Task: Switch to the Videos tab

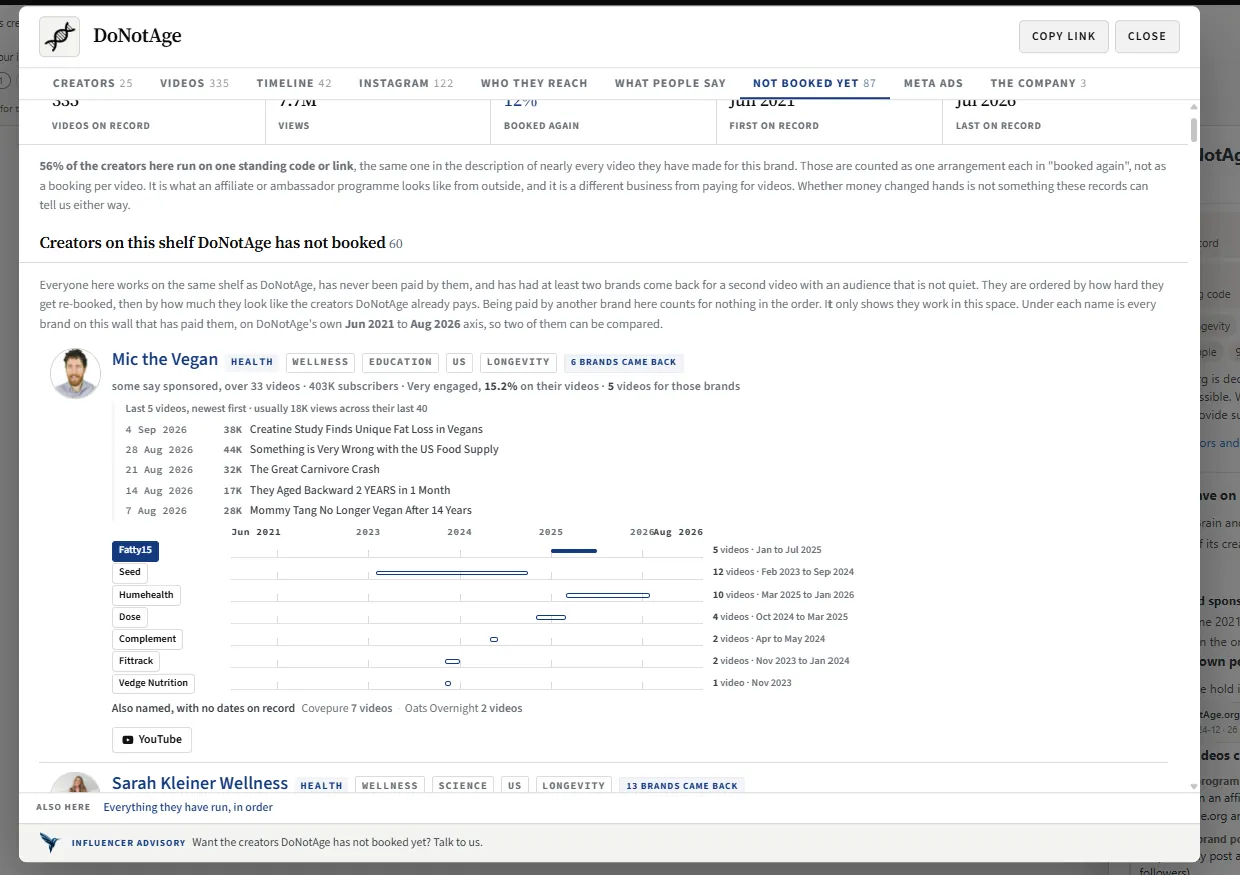Action: (195, 83)
